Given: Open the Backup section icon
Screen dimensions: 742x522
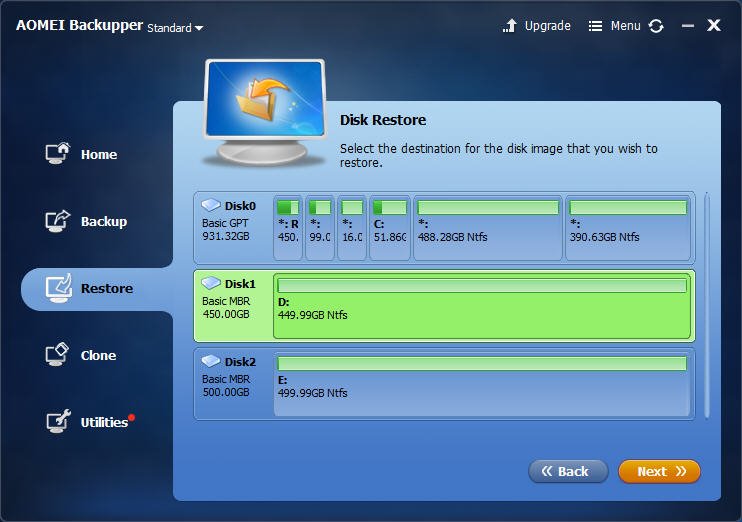Looking at the screenshot, I should point(58,221).
